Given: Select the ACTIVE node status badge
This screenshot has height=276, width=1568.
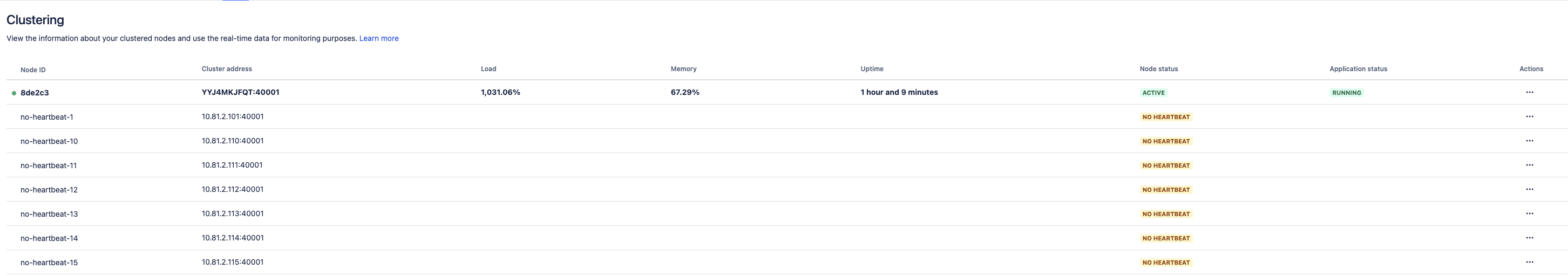Looking at the screenshot, I should tap(1153, 93).
